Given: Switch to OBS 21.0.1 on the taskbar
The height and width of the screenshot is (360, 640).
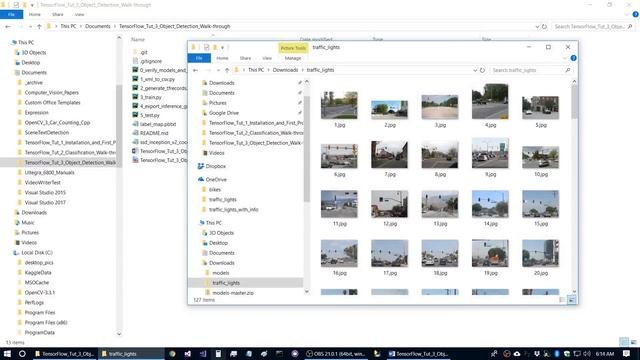Looking at the screenshot, I should point(336,354).
